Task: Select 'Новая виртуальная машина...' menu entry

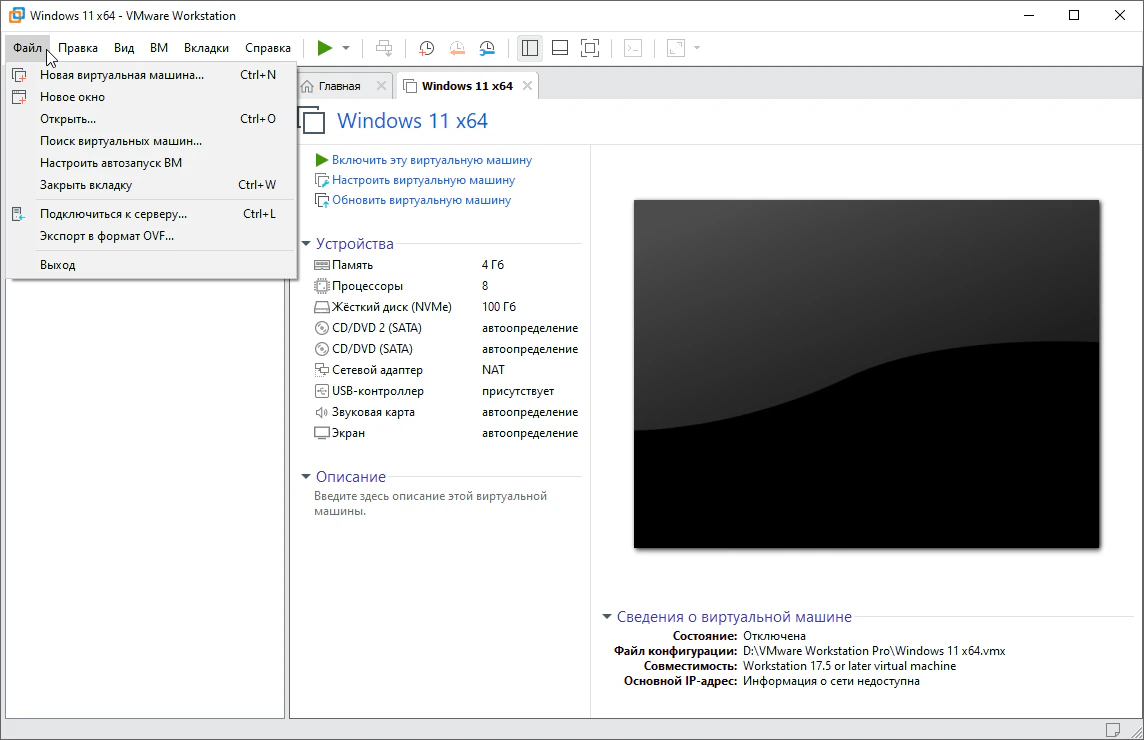Action: click(121, 75)
